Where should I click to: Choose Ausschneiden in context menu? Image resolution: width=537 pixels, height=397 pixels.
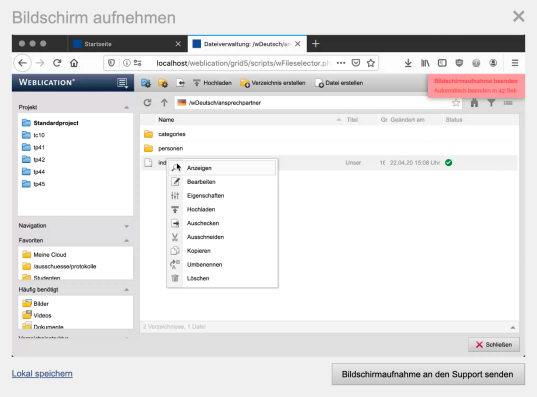(x=222, y=237)
